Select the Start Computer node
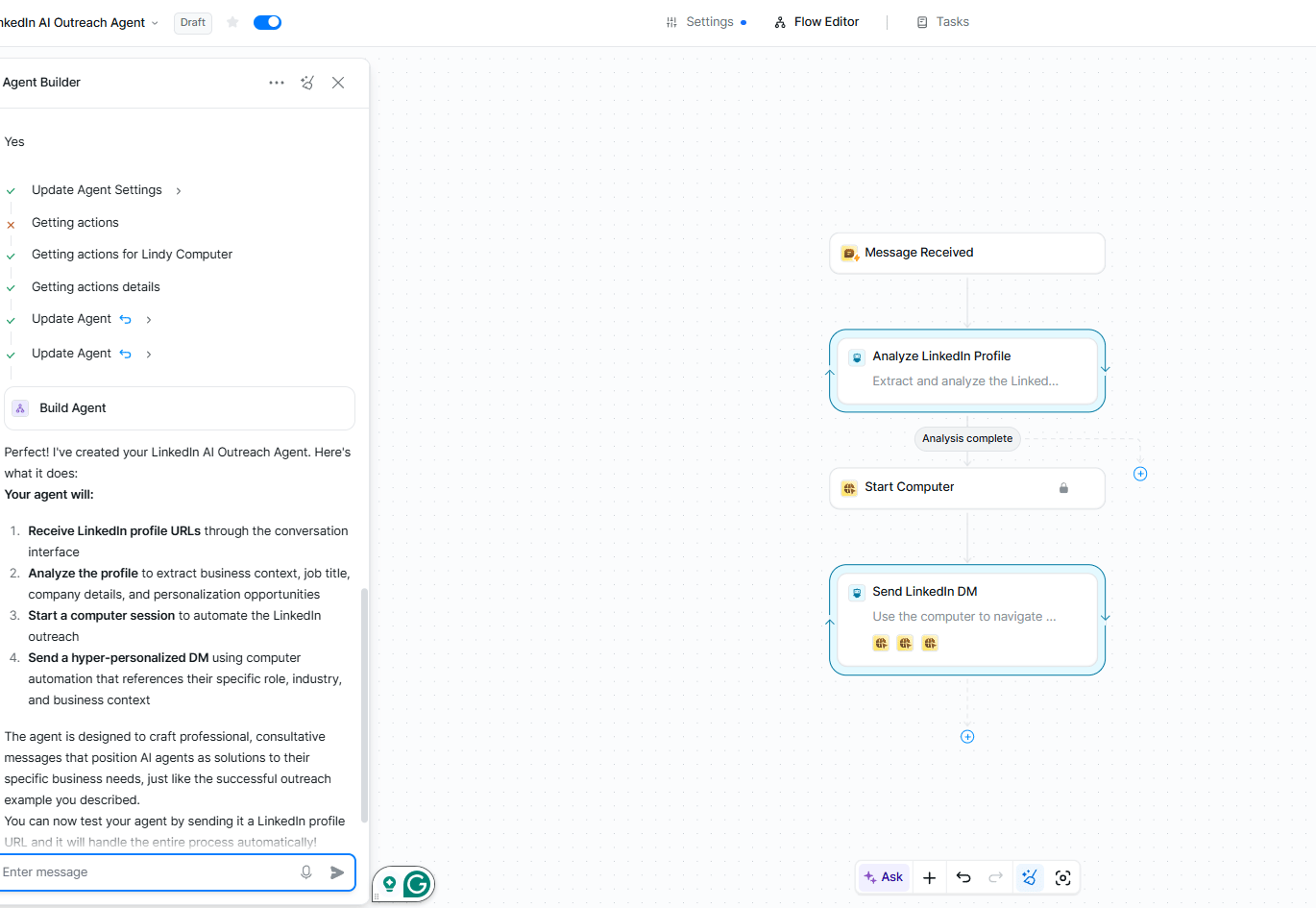The width and height of the screenshot is (1316, 908). pos(967,488)
